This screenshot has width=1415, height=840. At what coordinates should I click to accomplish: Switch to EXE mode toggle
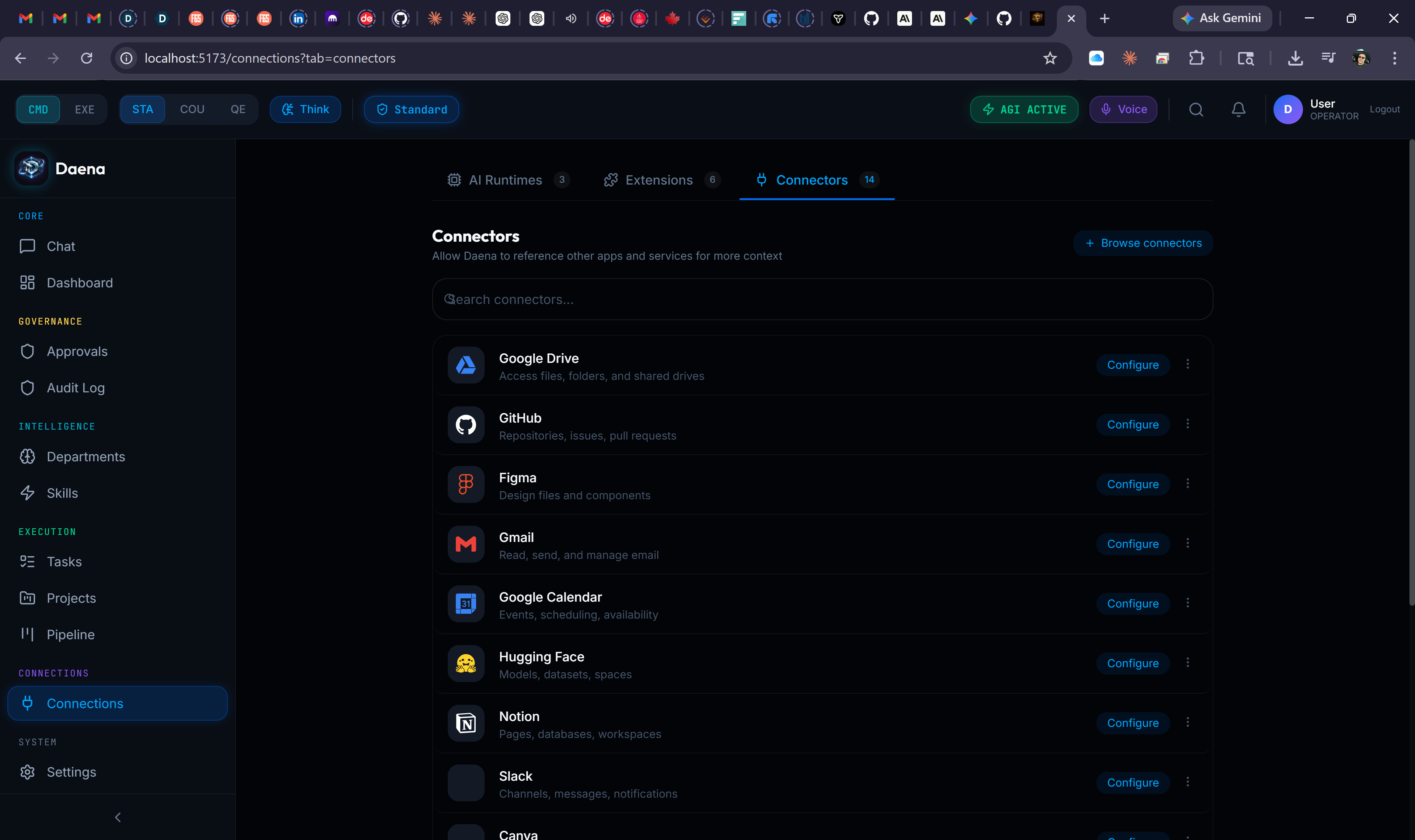(x=84, y=109)
